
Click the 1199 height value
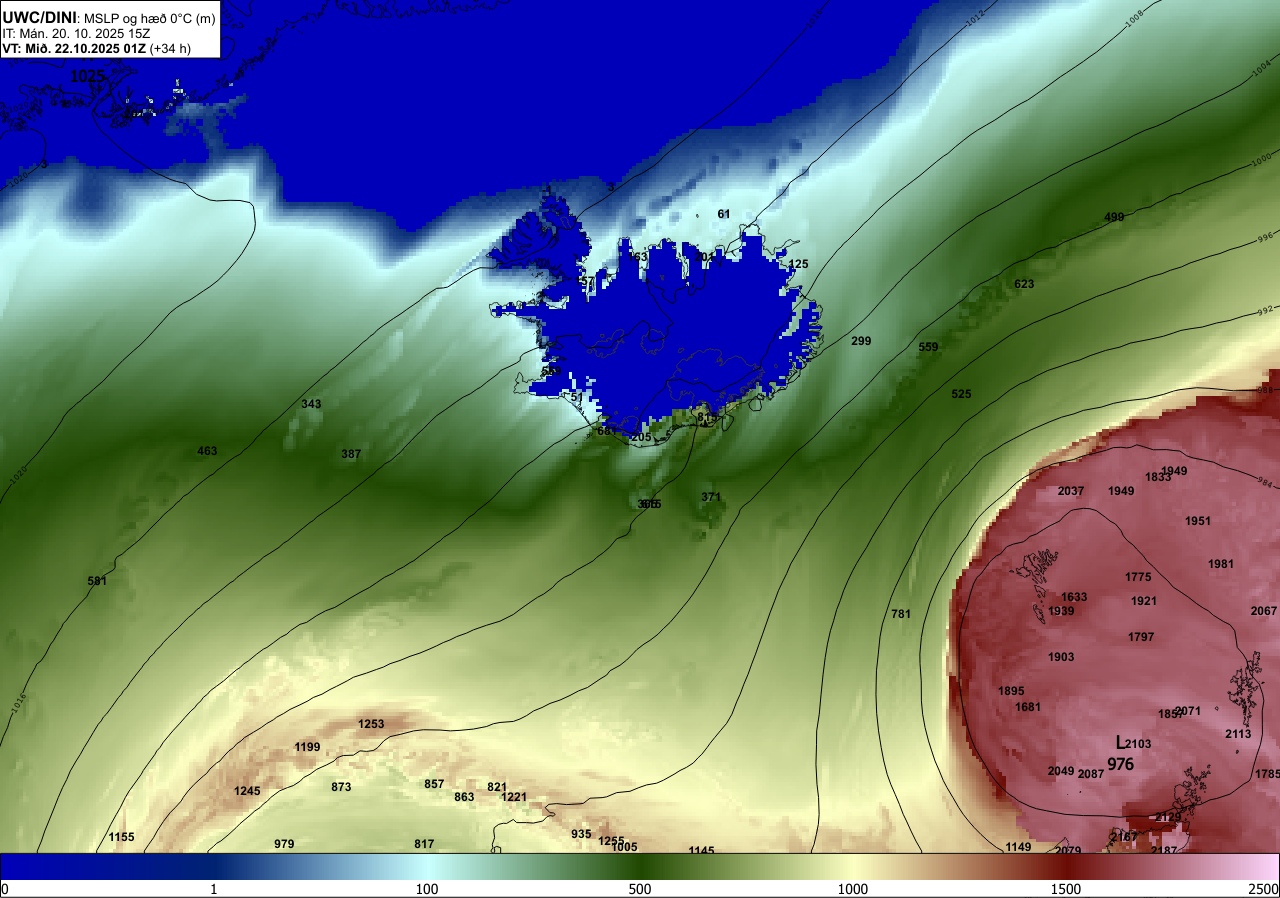[307, 747]
